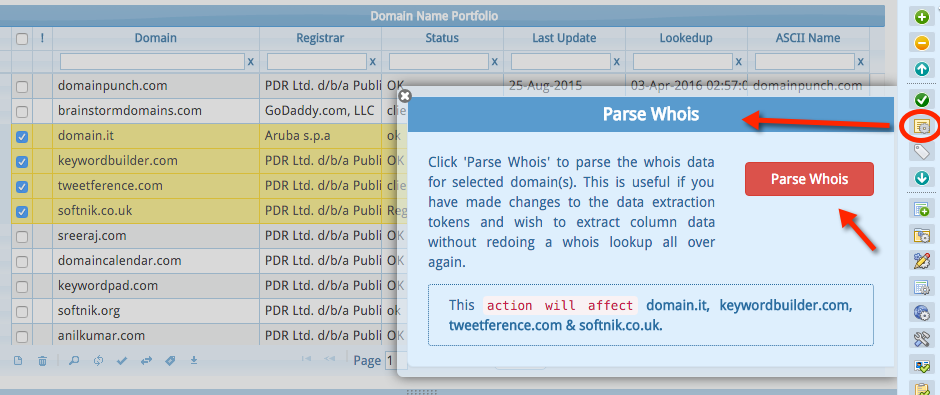Select the sreeraj.com domain cell
This screenshot has height=395, width=940.
click(156, 236)
